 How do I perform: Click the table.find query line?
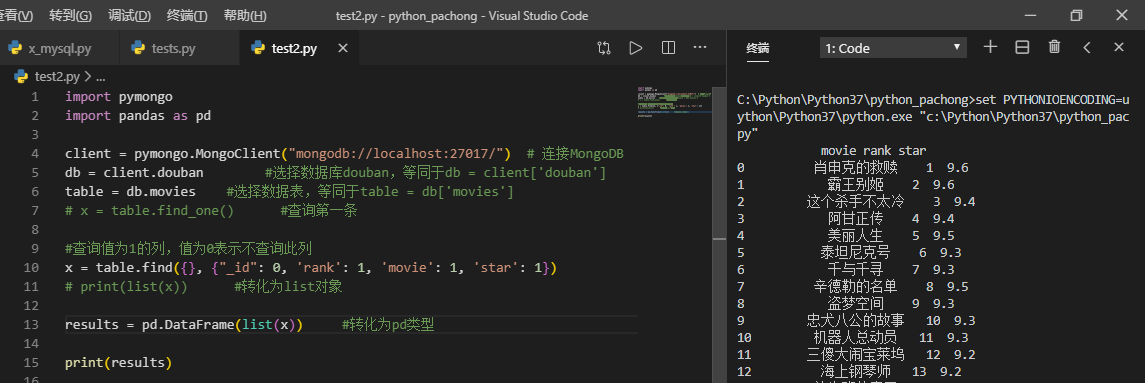310,268
